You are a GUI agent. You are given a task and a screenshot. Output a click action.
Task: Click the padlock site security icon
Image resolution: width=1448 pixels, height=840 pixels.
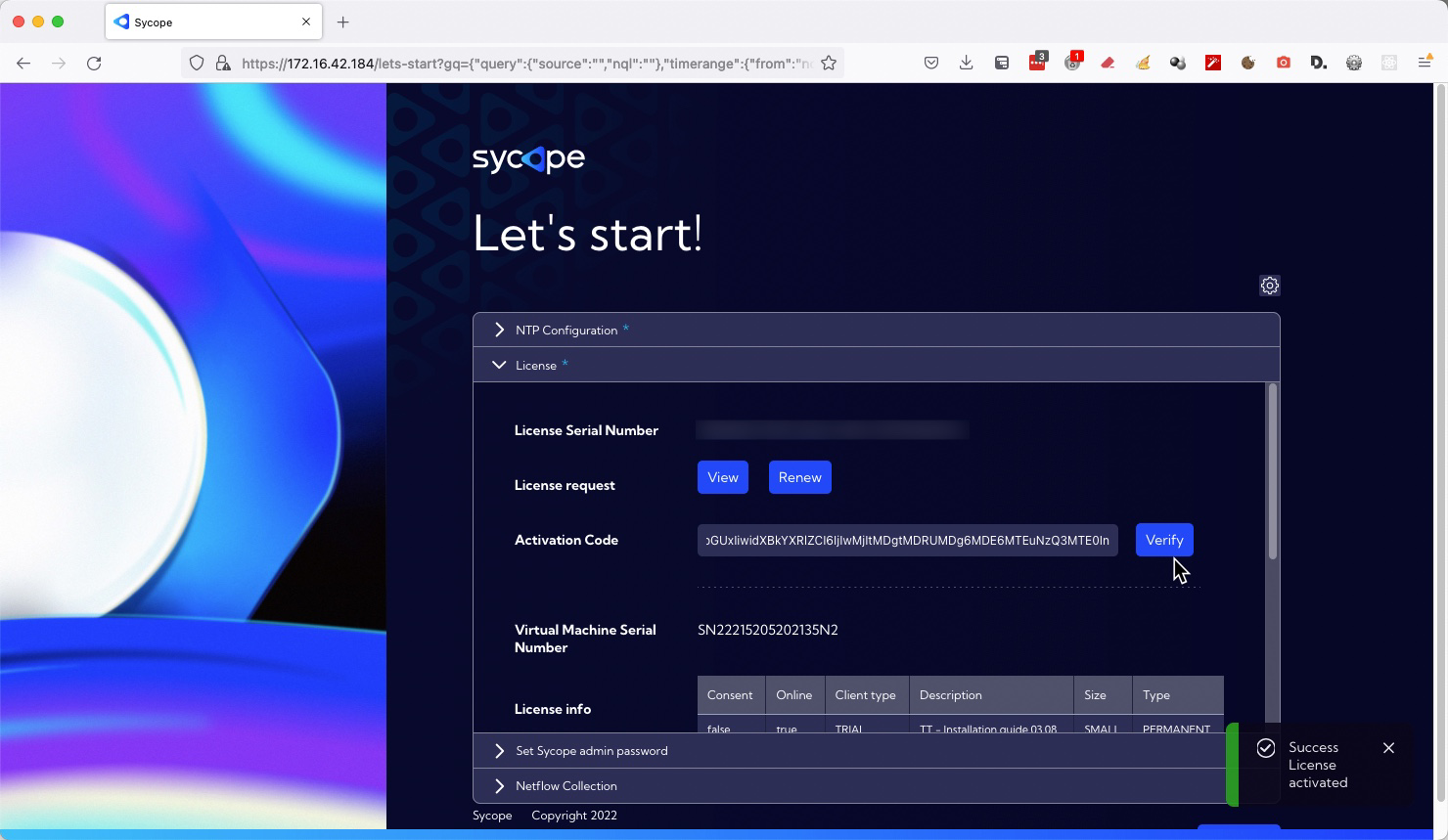click(223, 63)
